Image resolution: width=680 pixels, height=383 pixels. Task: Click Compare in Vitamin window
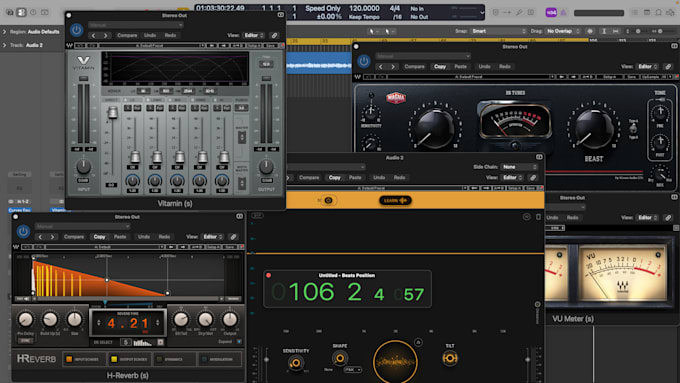point(127,35)
